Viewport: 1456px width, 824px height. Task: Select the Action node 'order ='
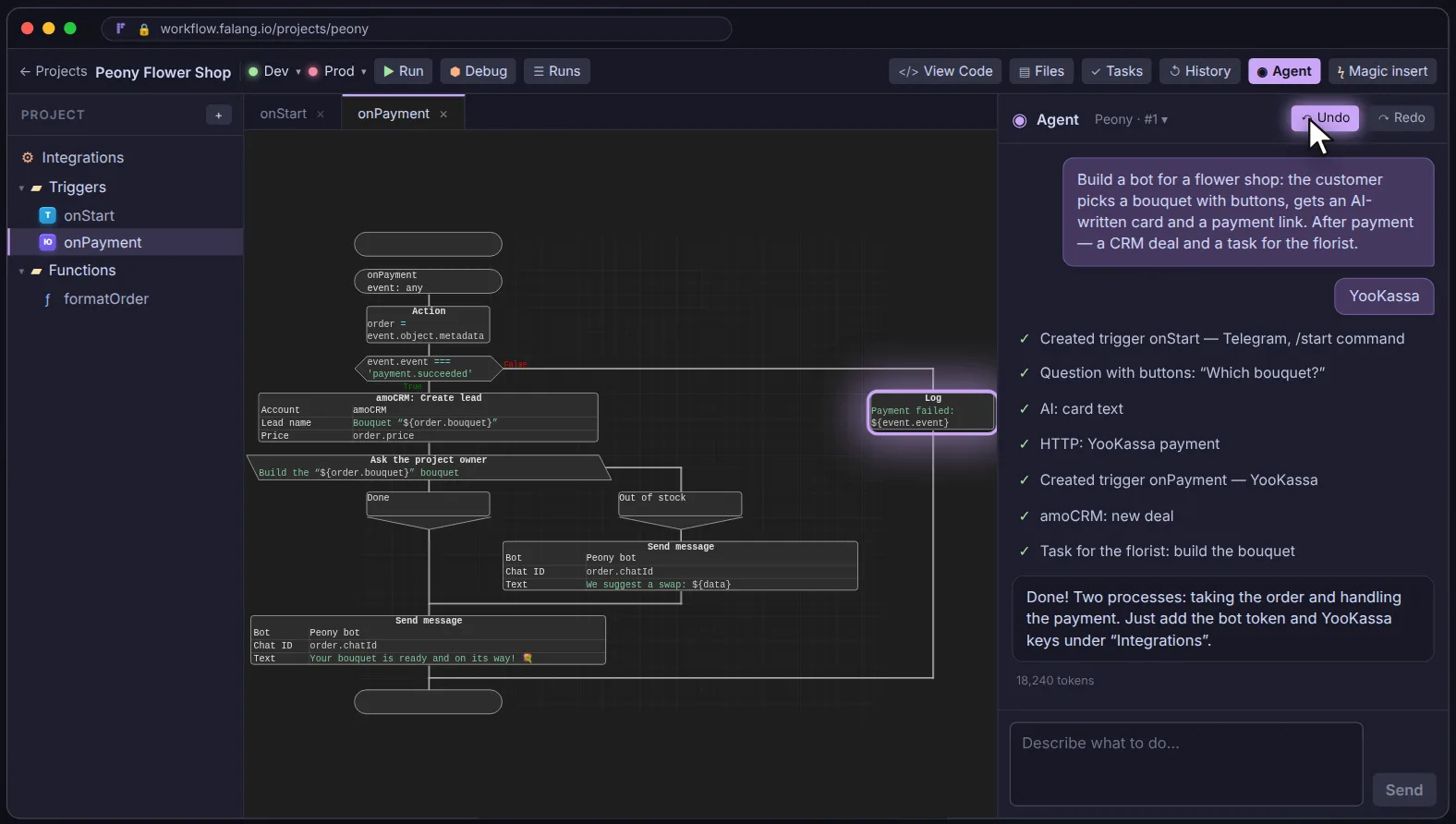[428, 324]
